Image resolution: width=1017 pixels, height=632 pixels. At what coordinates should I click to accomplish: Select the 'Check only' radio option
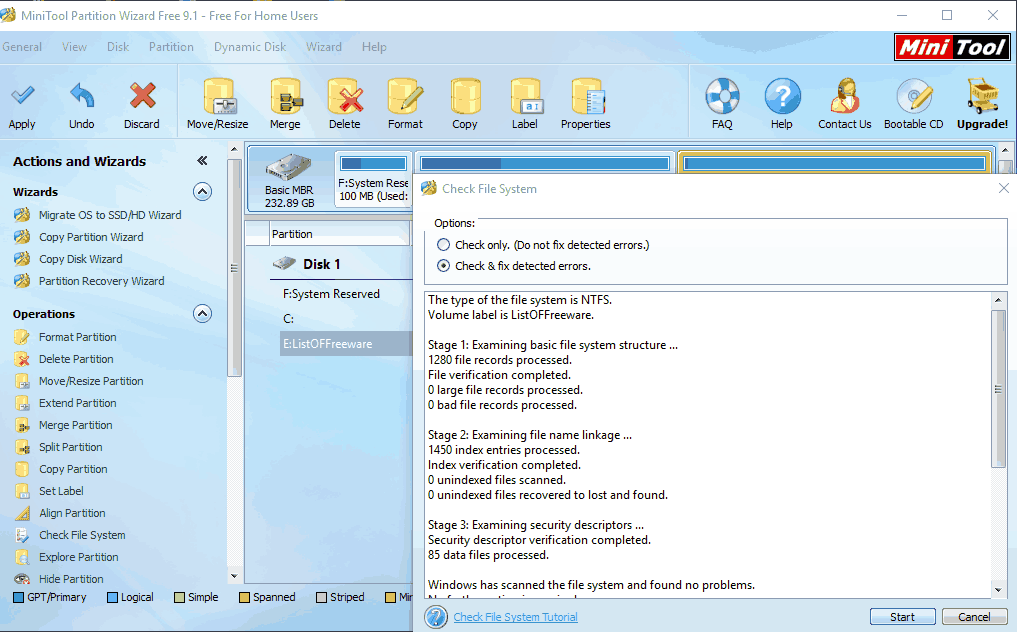point(444,245)
